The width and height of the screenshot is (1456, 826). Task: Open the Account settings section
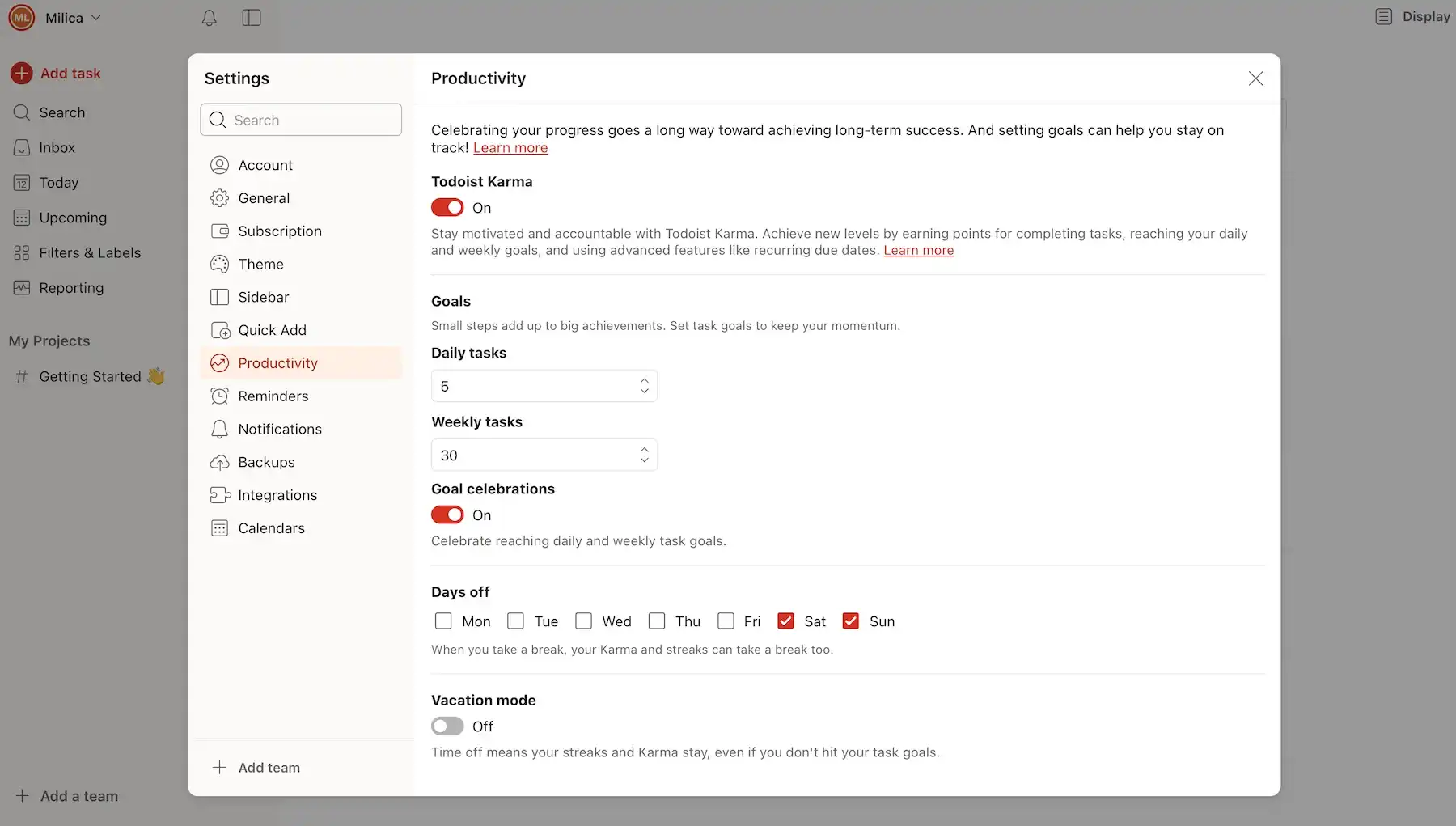point(301,165)
